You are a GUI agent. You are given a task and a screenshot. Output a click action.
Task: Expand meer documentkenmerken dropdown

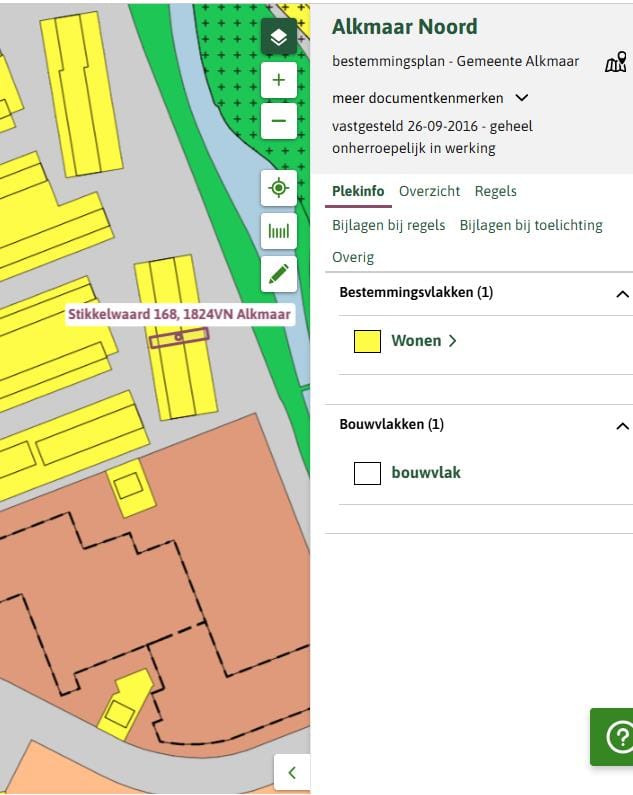(x=430, y=98)
